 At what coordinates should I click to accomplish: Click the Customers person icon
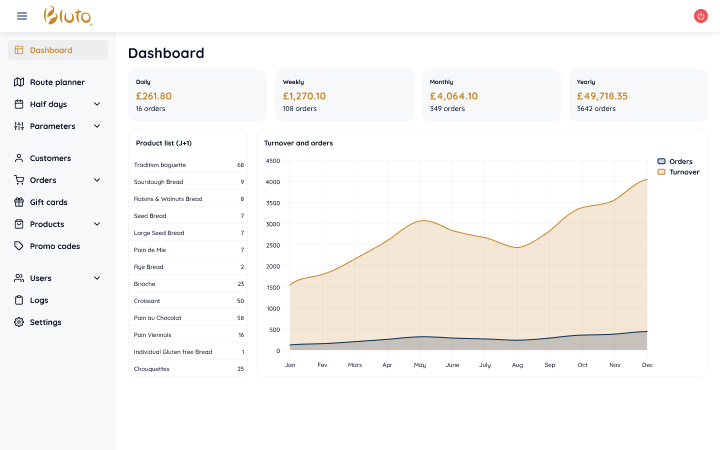tap(19, 158)
